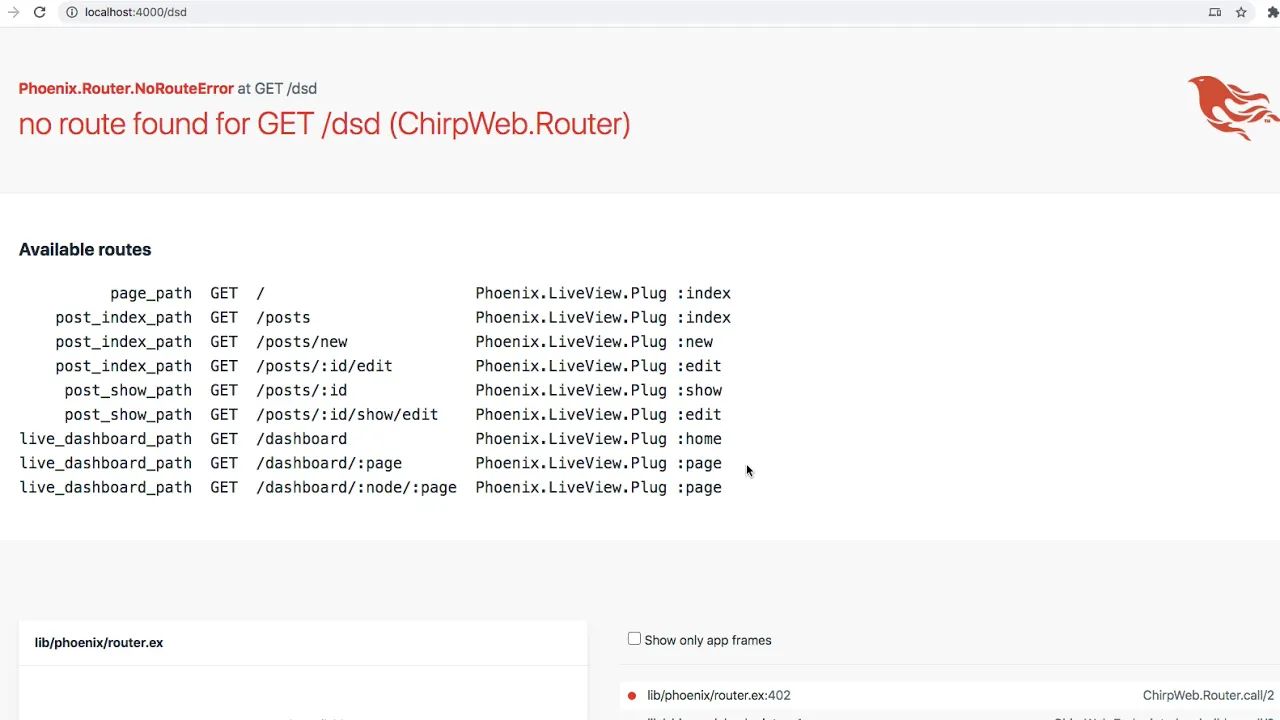Select the red dot frame marker for router.ex:402

coord(631,696)
